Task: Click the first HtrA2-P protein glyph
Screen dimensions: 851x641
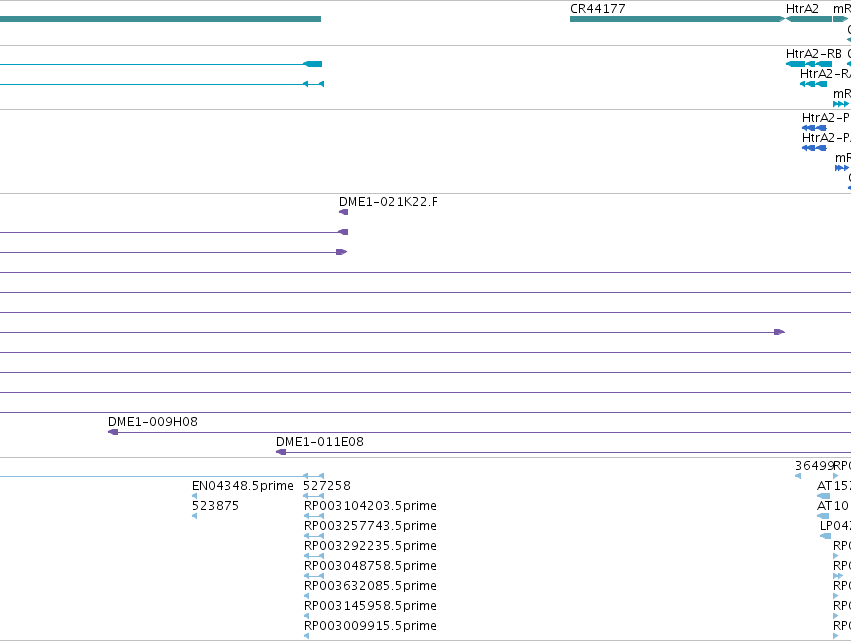Action: [814, 128]
